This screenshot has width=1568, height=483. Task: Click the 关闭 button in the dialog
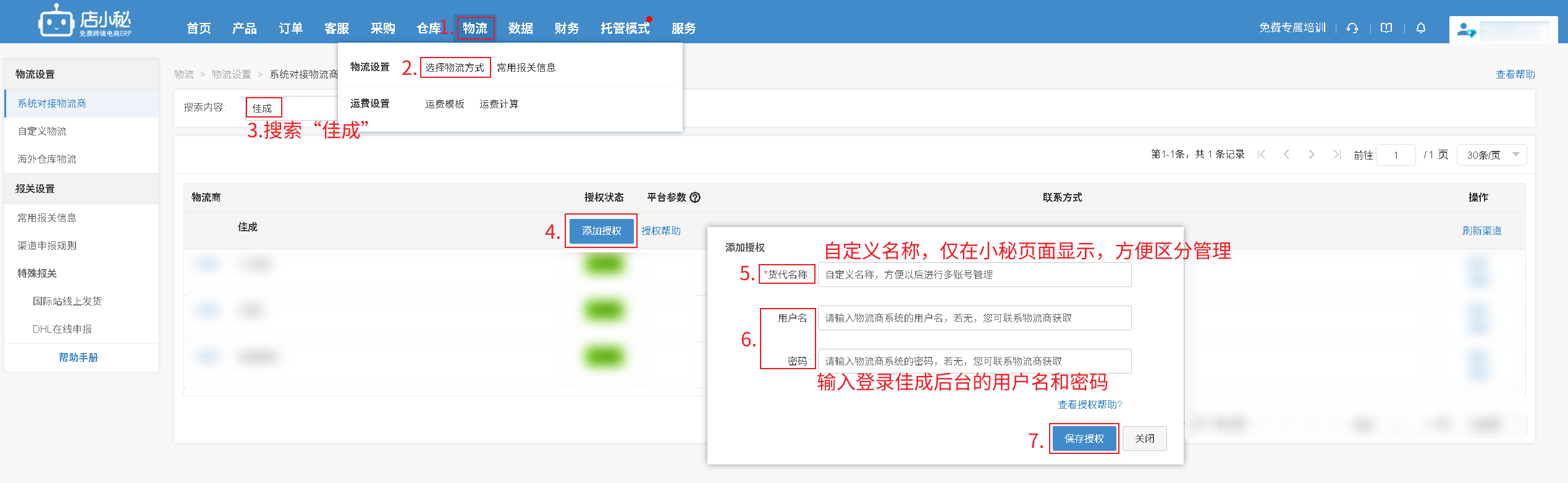click(1144, 438)
